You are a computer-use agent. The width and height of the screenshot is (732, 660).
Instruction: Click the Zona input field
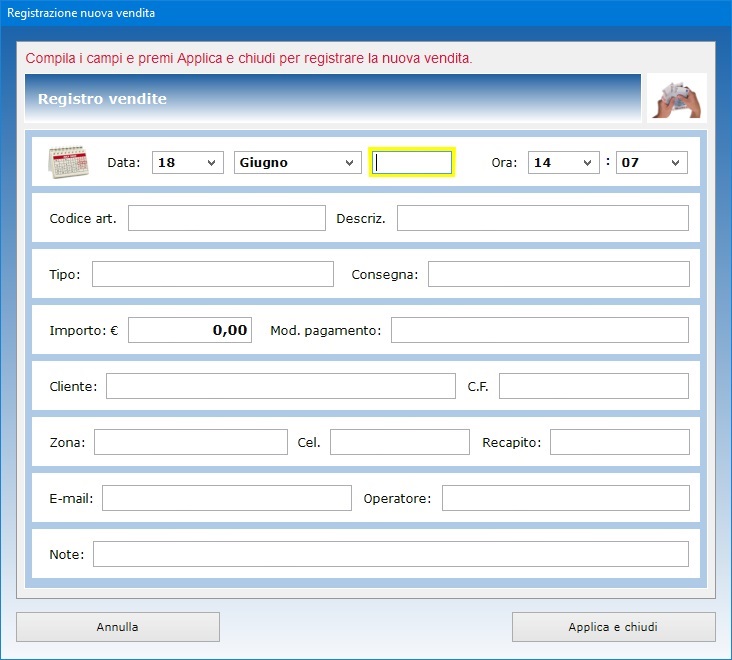click(x=191, y=442)
